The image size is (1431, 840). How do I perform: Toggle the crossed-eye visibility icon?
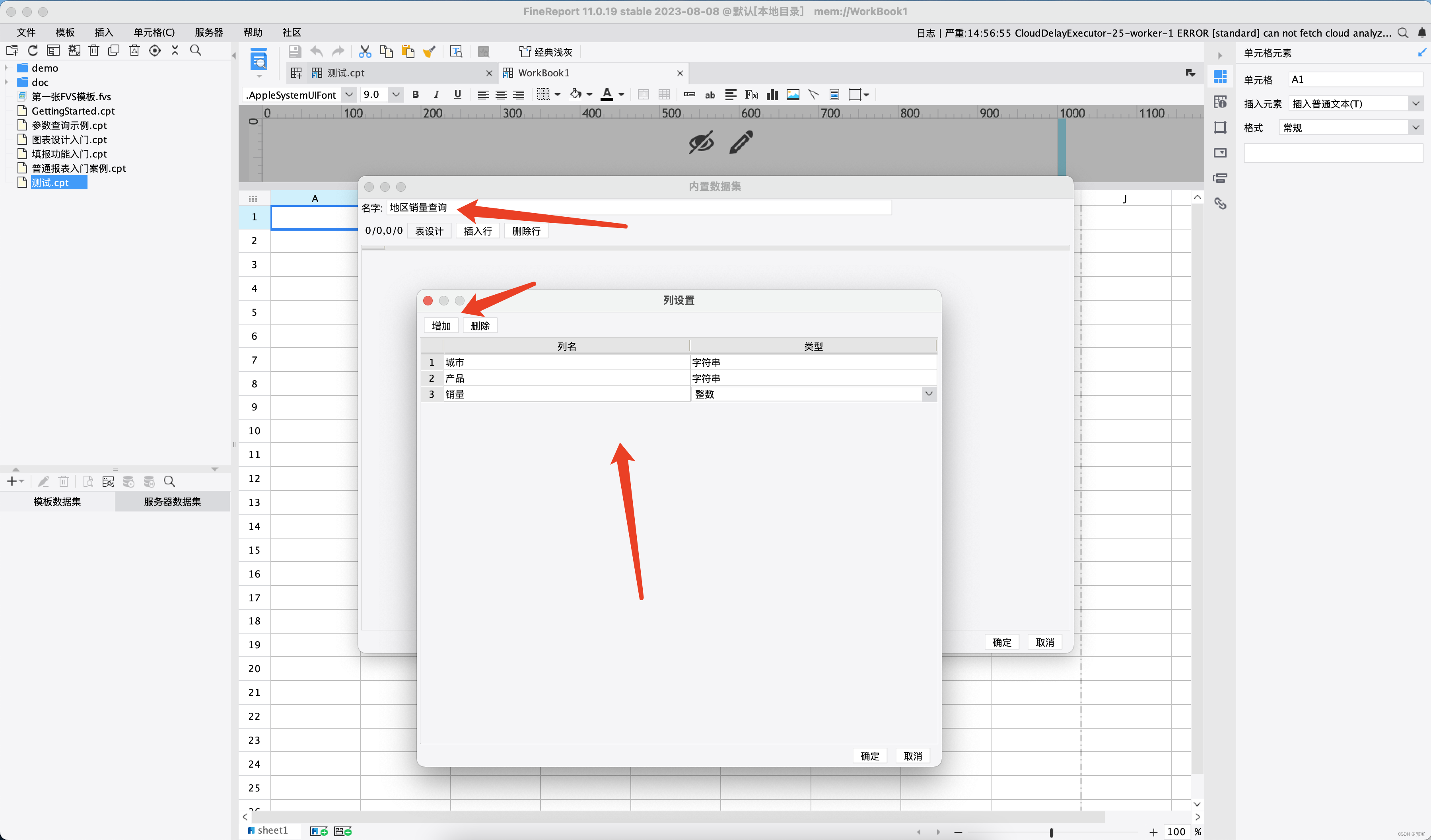[701, 142]
